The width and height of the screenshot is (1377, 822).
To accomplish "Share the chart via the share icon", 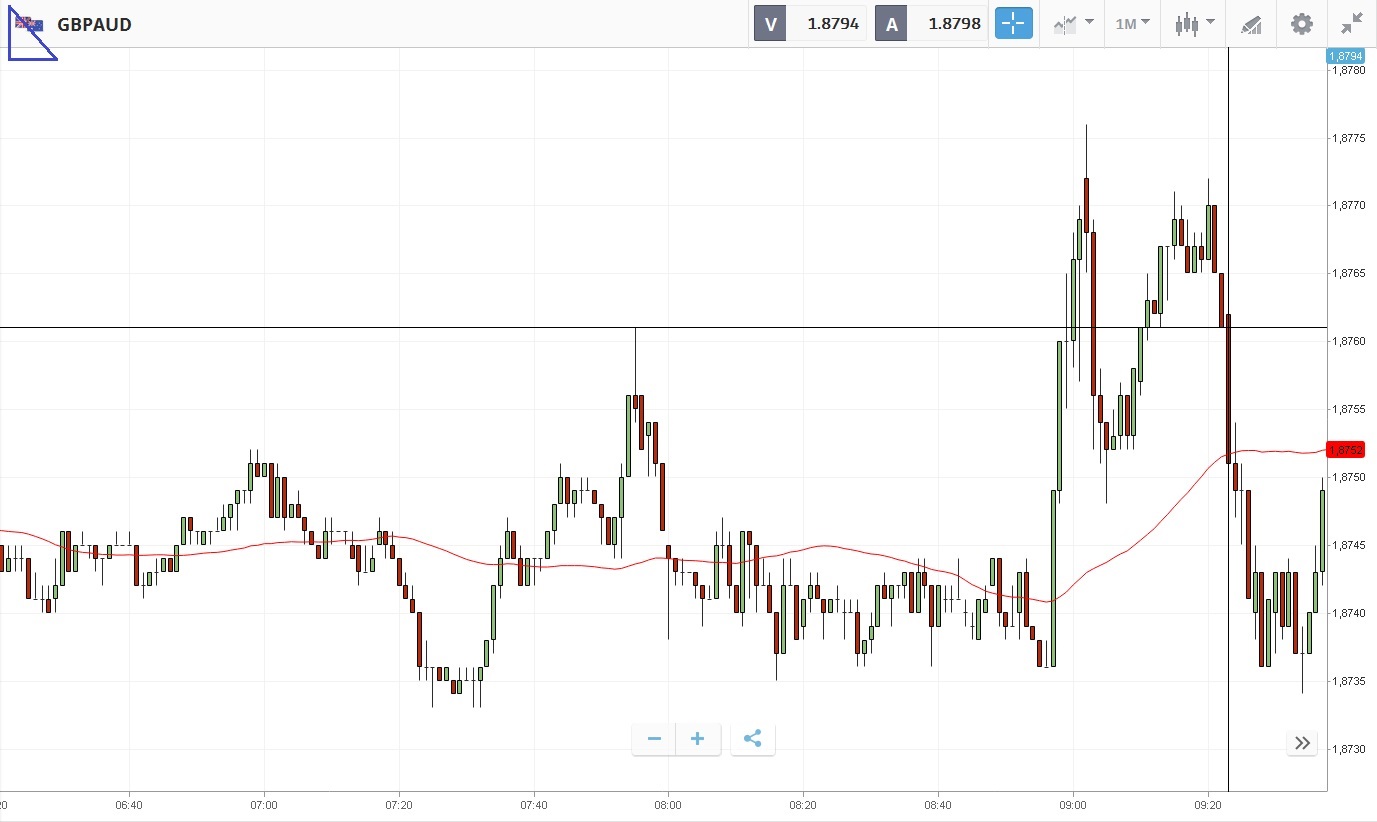I will coord(753,739).
